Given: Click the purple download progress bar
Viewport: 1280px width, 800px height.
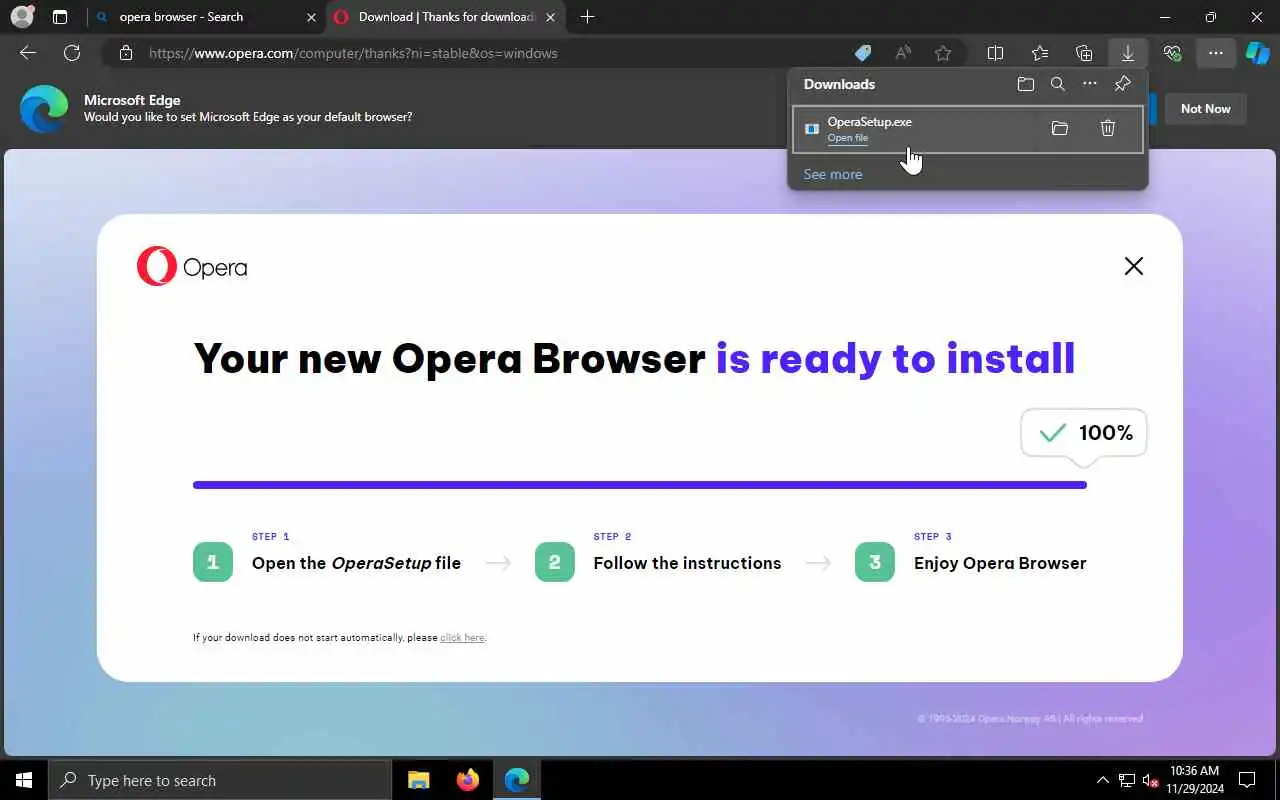Looking at the screenshot, I should click(640, 485).
